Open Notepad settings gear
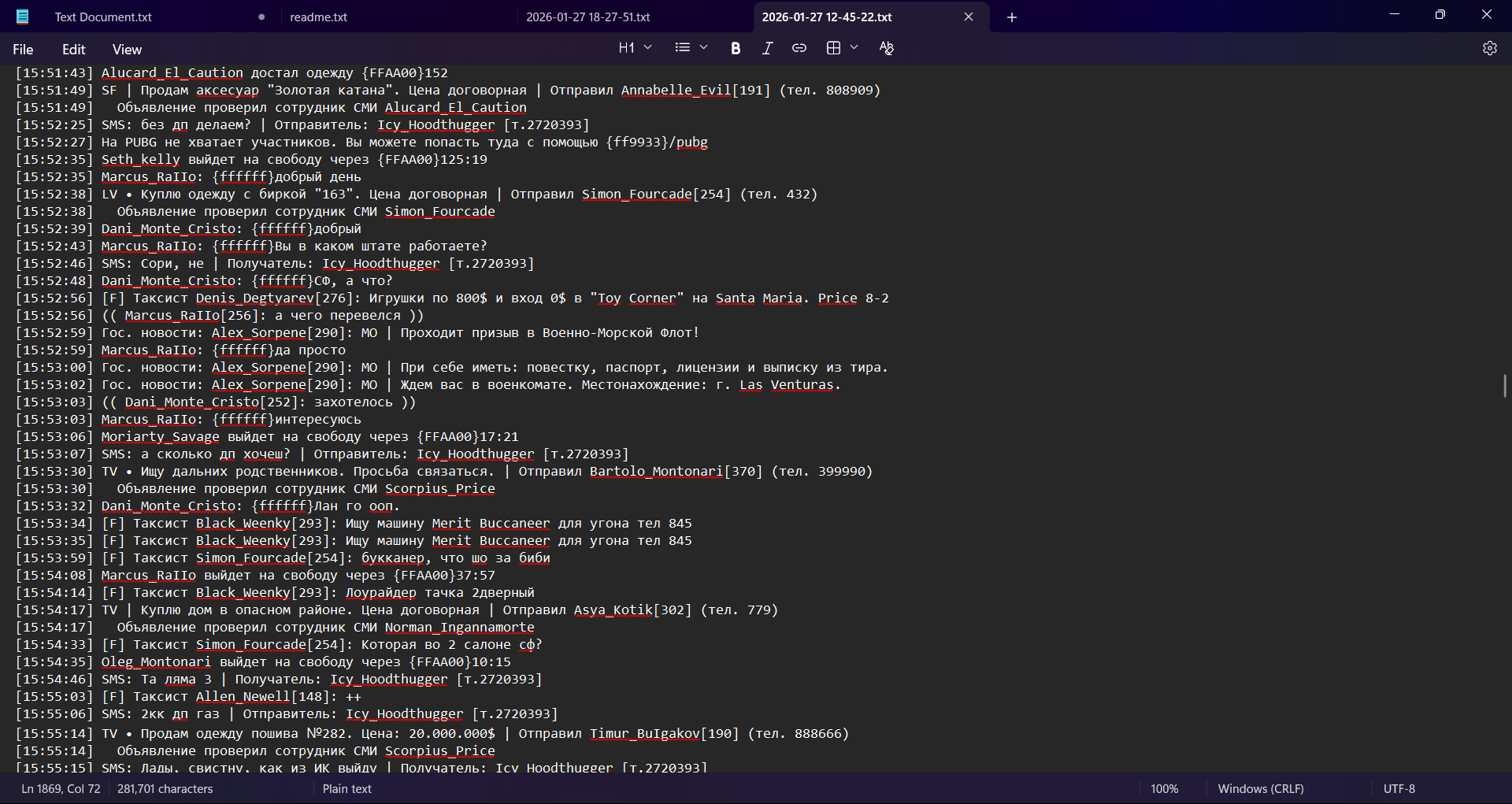Image resolution: width=1512 pixels, height=804 pixels. tap(1489, 48)
